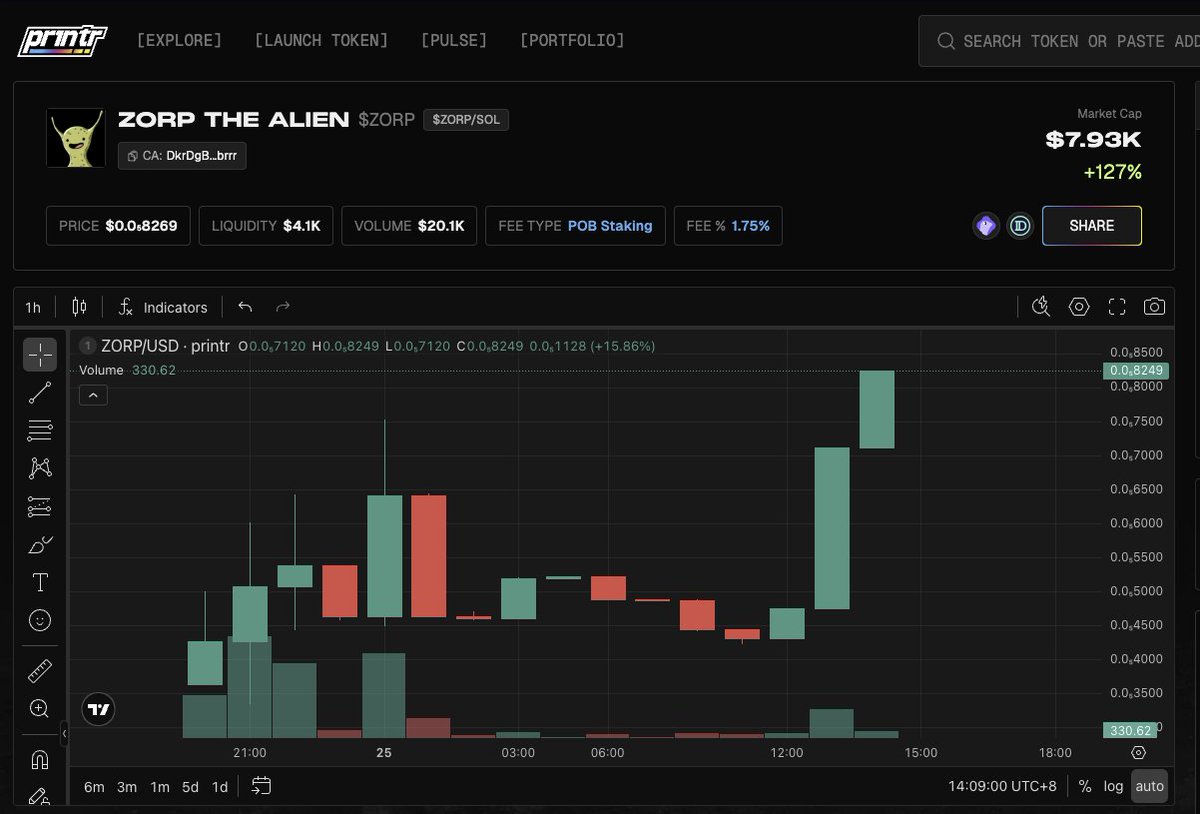This screenshot has width=1200, height=814.
Task: Redo the chart action
Action: coord(283,307)
